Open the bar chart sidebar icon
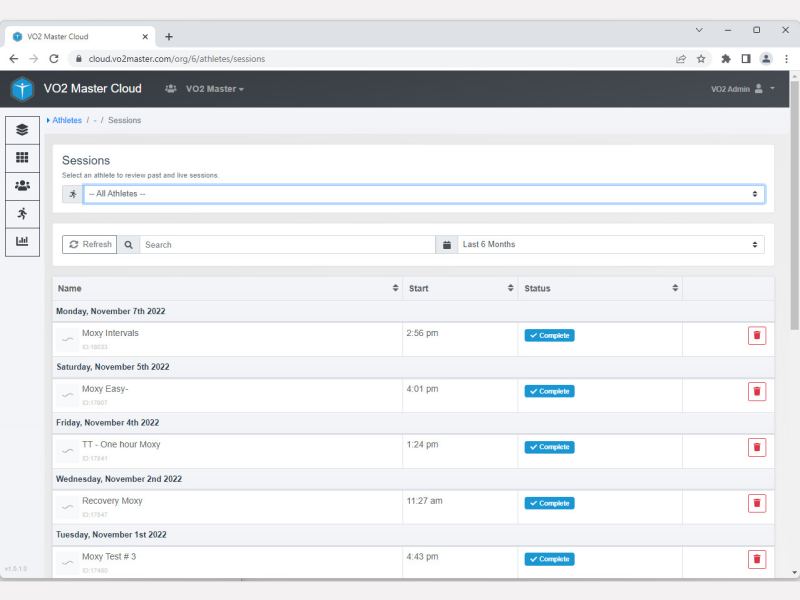The width and height of the screenshot is (800, 600). (22, 241)
